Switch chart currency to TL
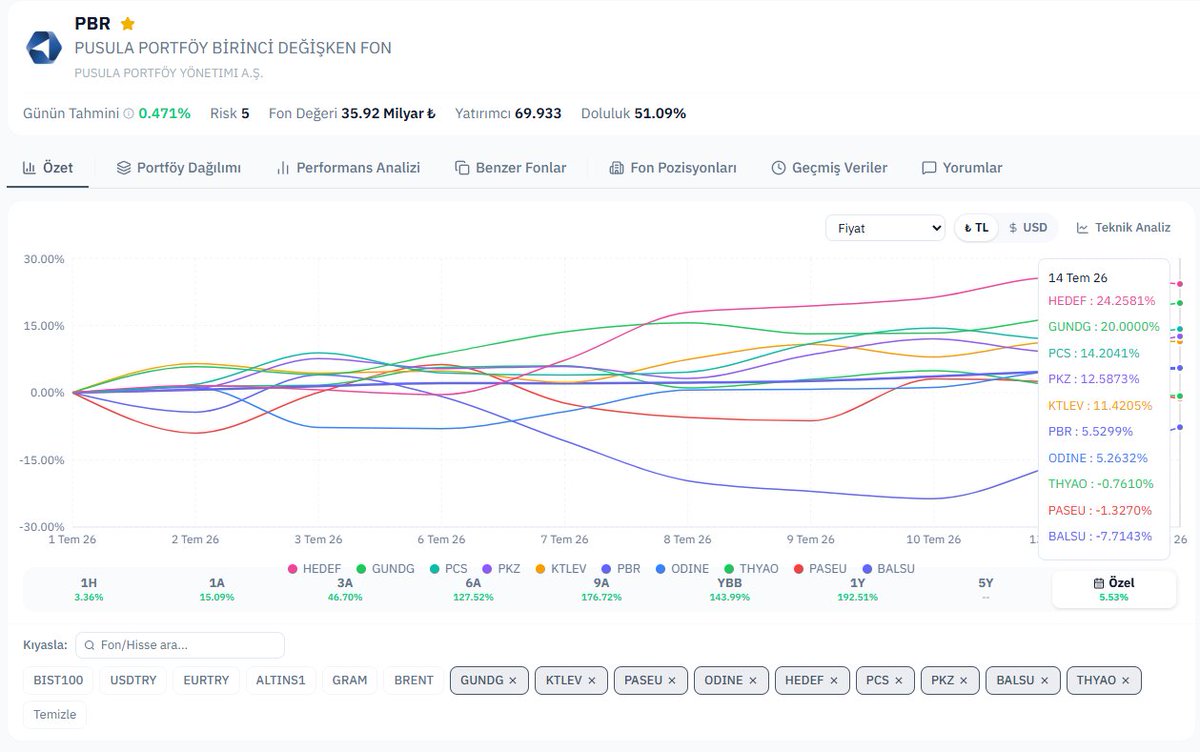 click(x=976, y=228)
